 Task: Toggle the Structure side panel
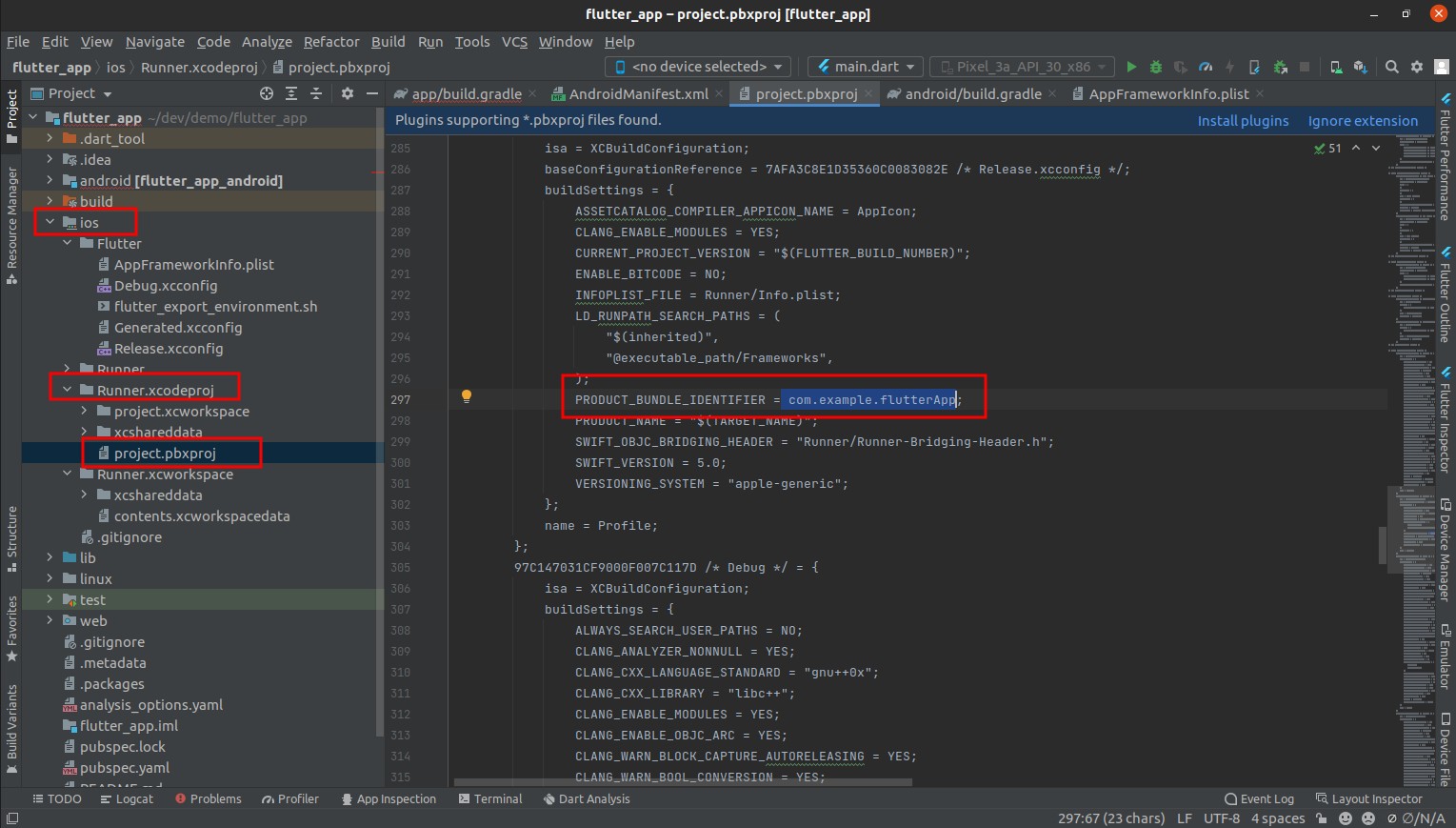click(11, 539)
